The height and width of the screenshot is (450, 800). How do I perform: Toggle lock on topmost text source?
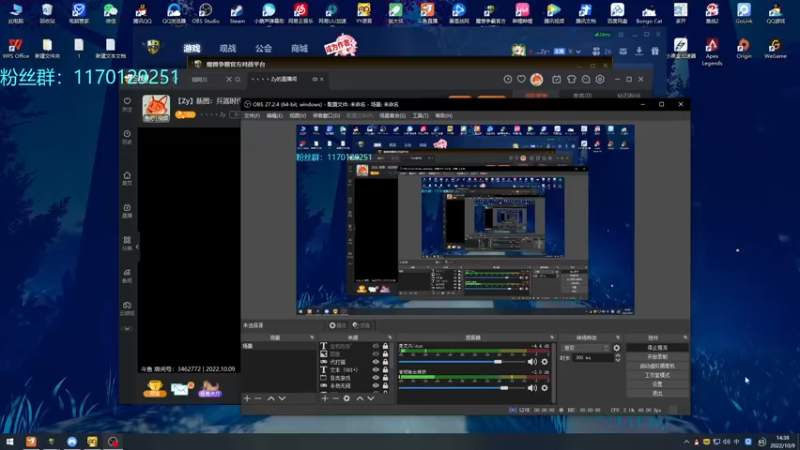385,346
